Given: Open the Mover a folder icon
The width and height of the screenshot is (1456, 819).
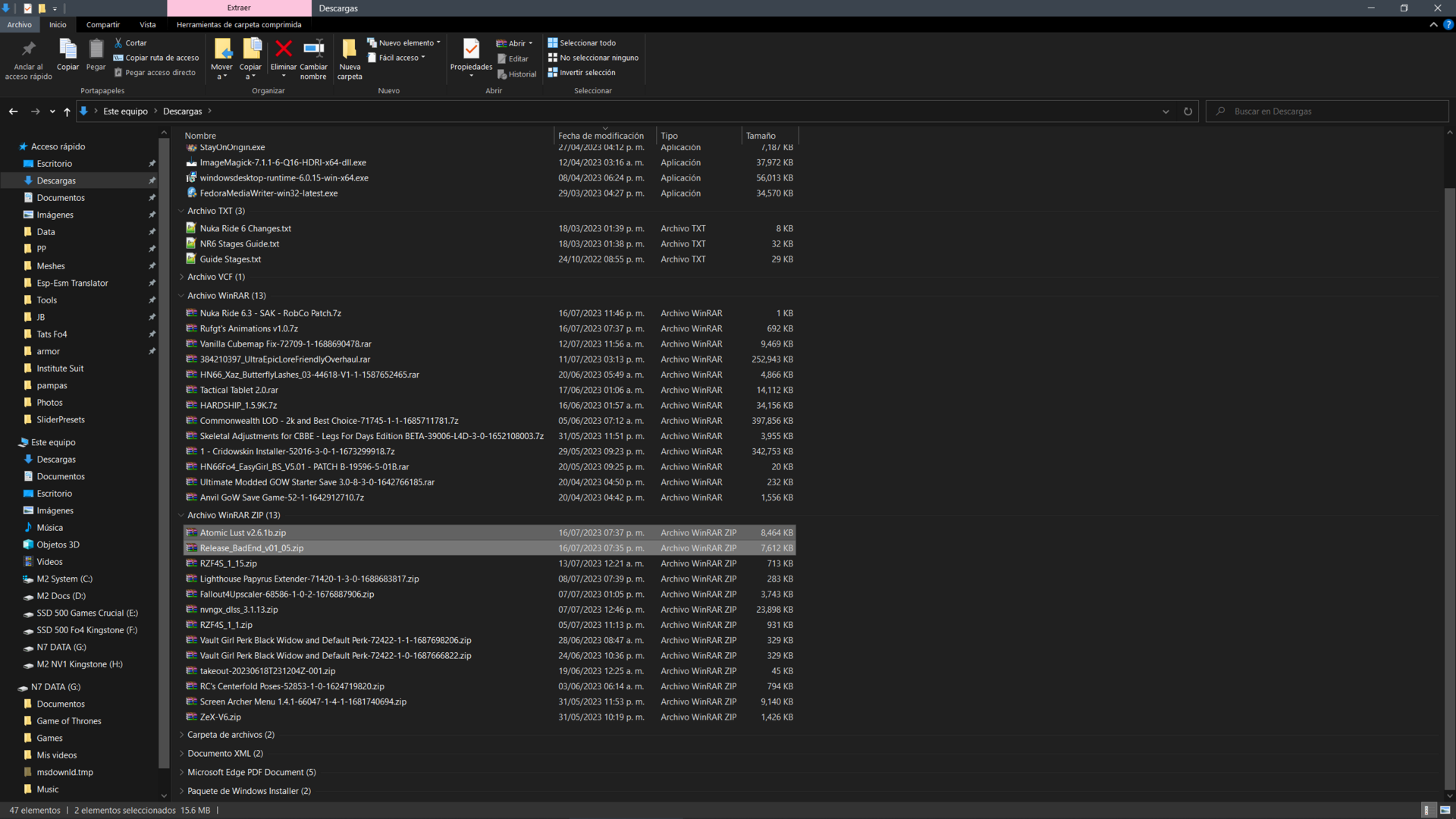Looking at the screenshot, I should click(222, 49).
